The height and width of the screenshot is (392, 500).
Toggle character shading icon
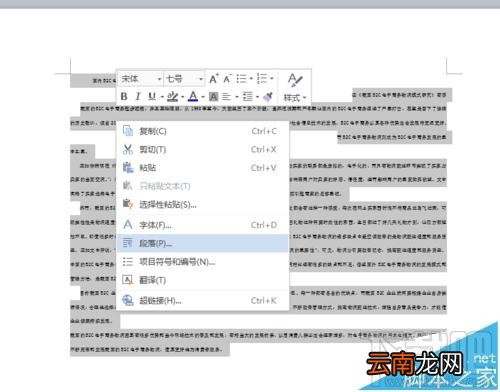[213, 97]
